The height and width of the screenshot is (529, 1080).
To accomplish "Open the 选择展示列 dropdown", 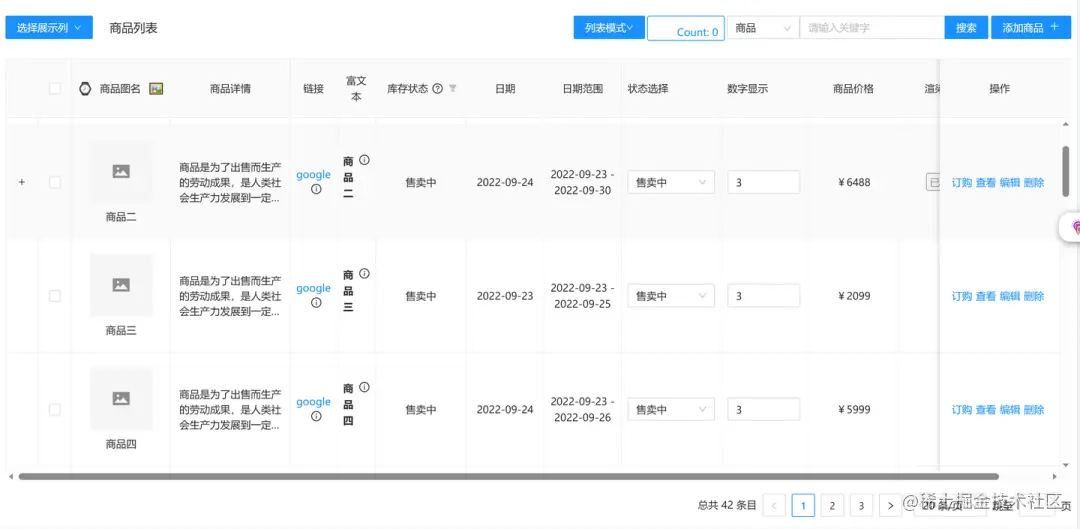I will [49, 28].
